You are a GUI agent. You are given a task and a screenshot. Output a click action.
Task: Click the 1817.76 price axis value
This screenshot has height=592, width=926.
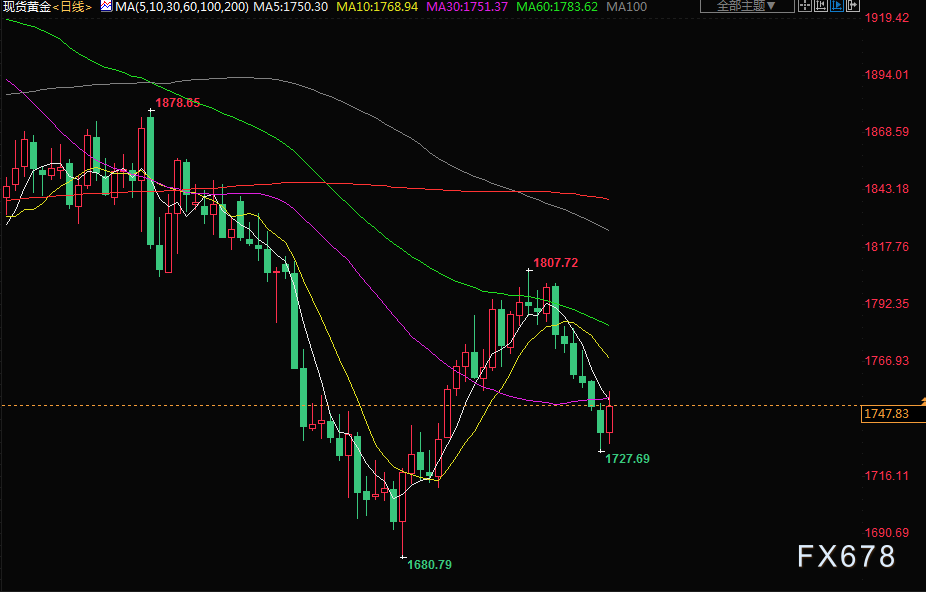tap(887, 247)
